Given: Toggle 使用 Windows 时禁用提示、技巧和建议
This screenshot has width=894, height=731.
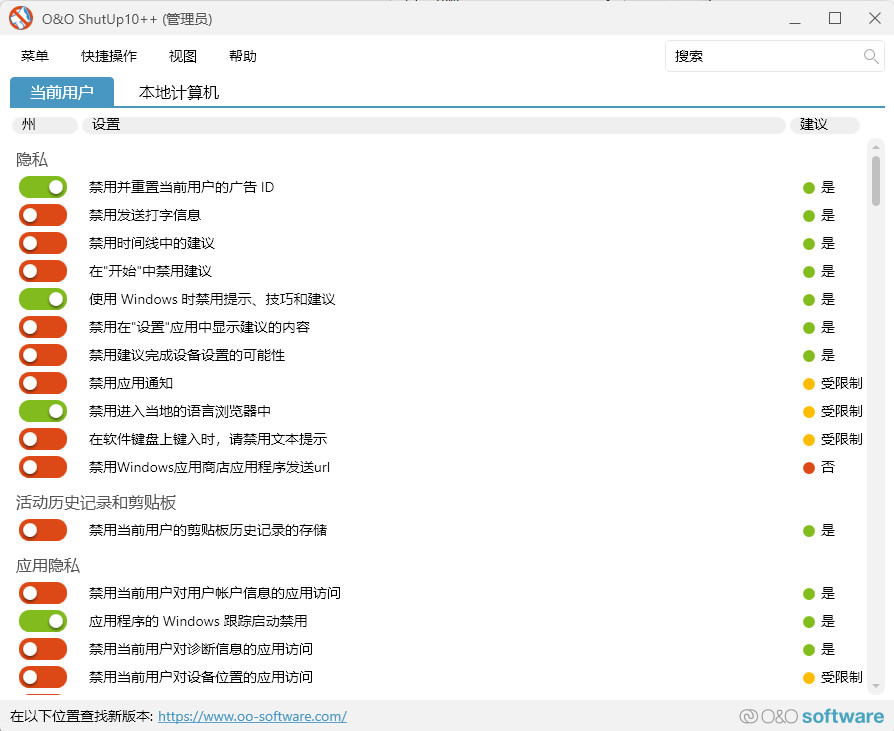Looking at the screenshot, I should click(43, 299).
